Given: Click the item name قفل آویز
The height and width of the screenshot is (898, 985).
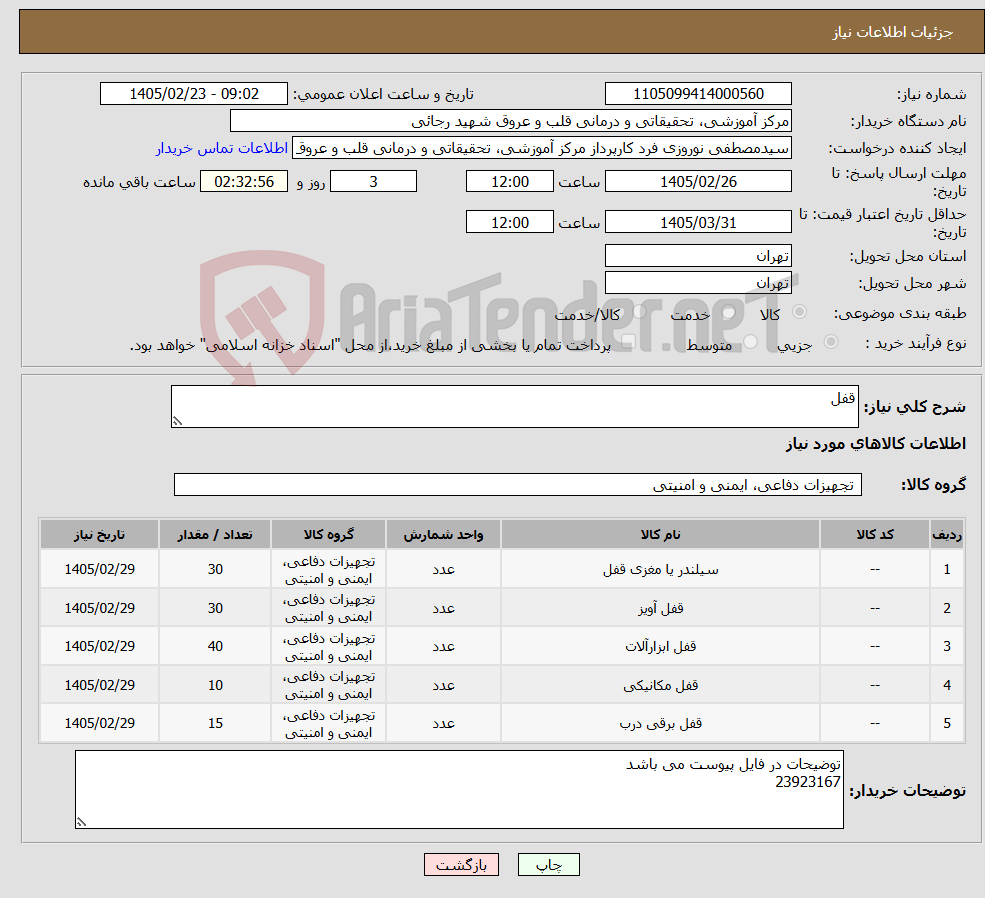Looking at the screenshot, I should 660,609.
